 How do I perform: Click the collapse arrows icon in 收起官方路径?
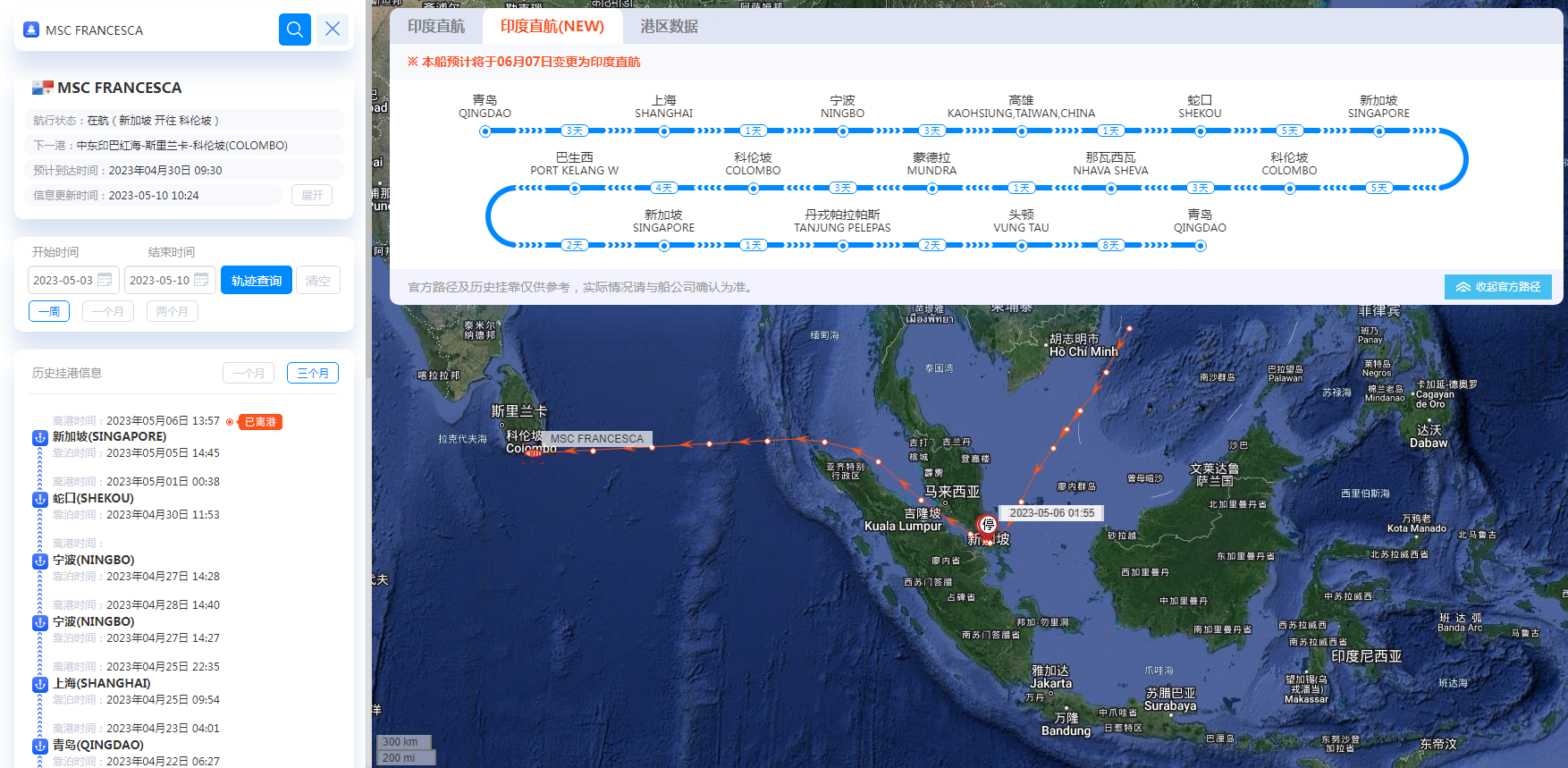(1463, 287)
